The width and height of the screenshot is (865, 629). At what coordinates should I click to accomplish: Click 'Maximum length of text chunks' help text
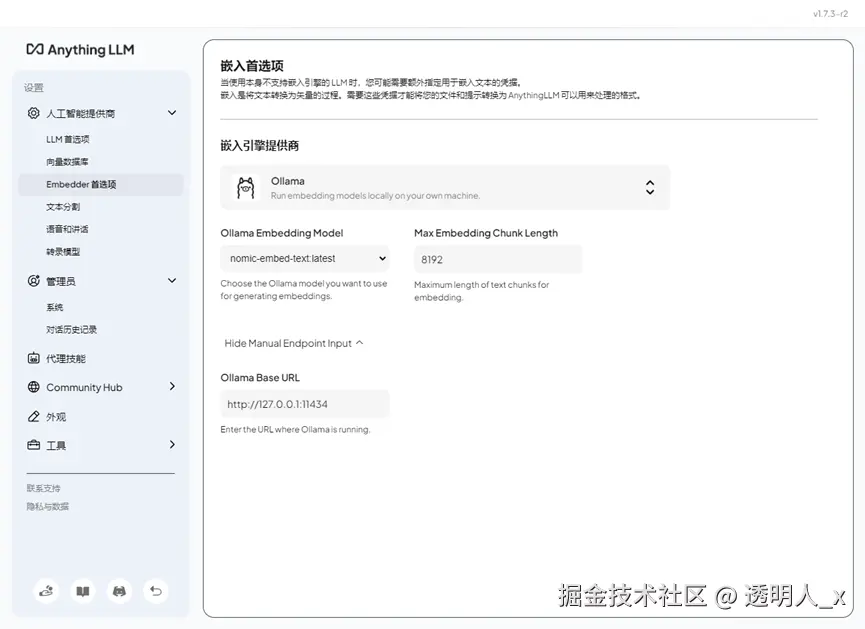[x=482, y=291]
